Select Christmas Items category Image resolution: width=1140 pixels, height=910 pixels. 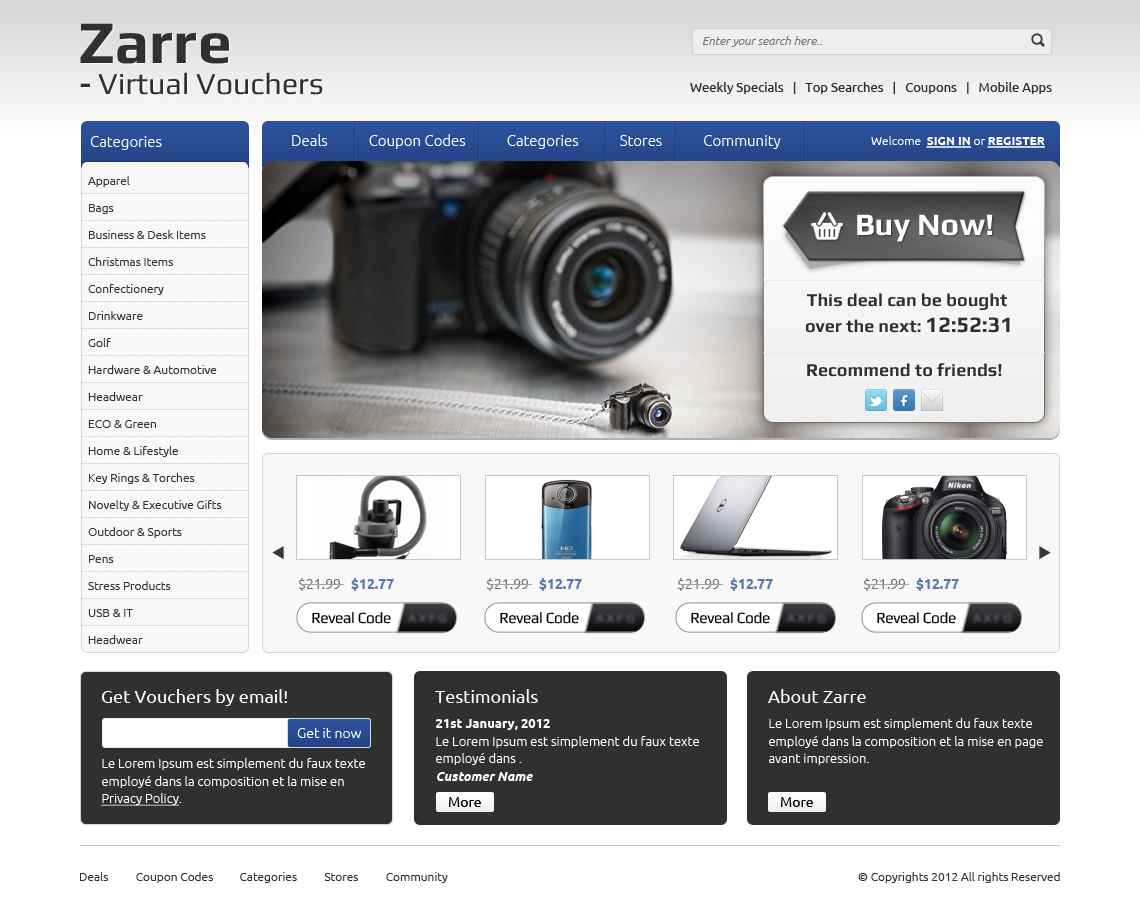(x=164, y=262)
